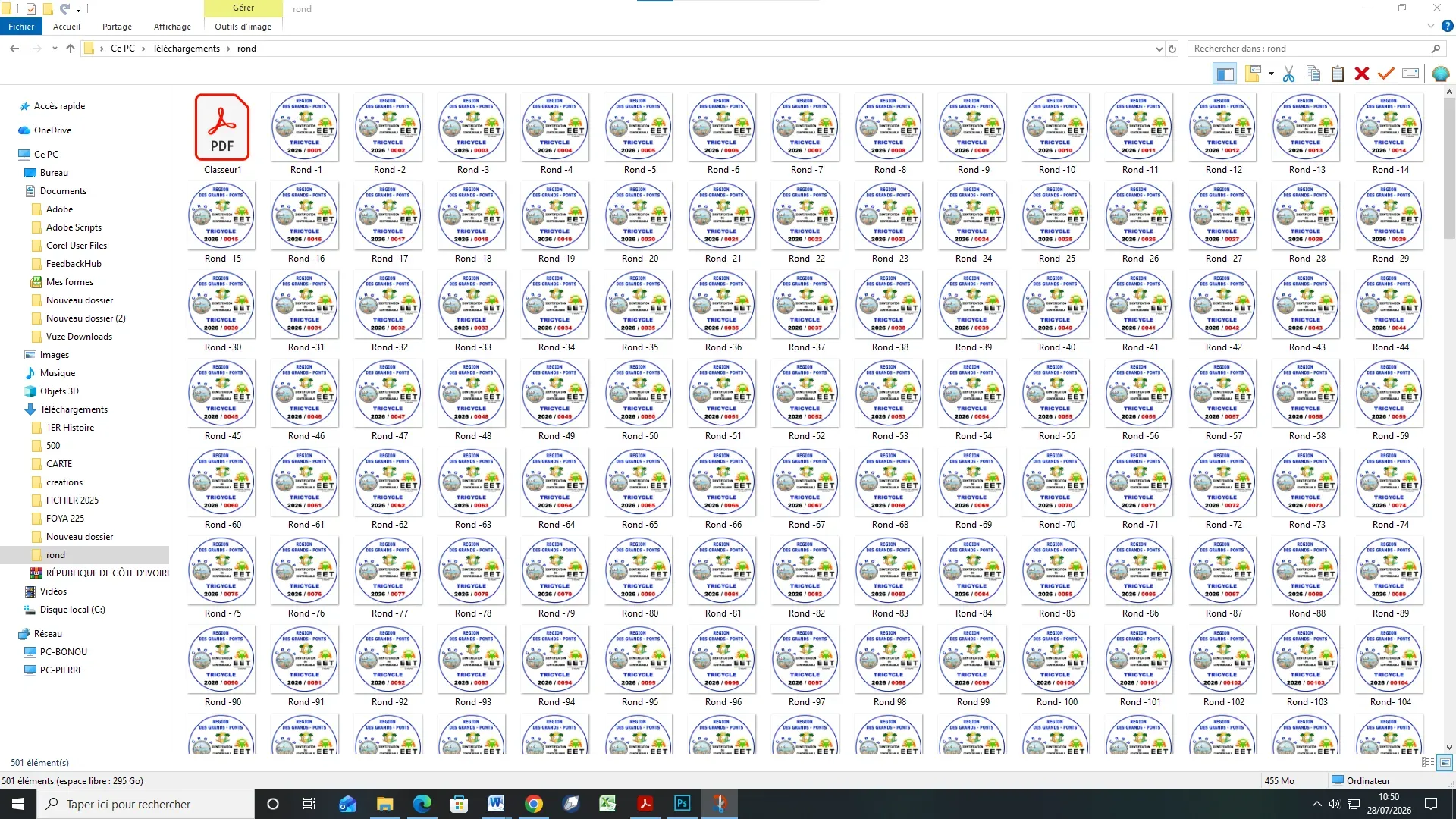This screenshot has width=1456, height=819.
Task: Go up one folder with the Up arrow
Action: pyautogui.click(x=71, y=49)
